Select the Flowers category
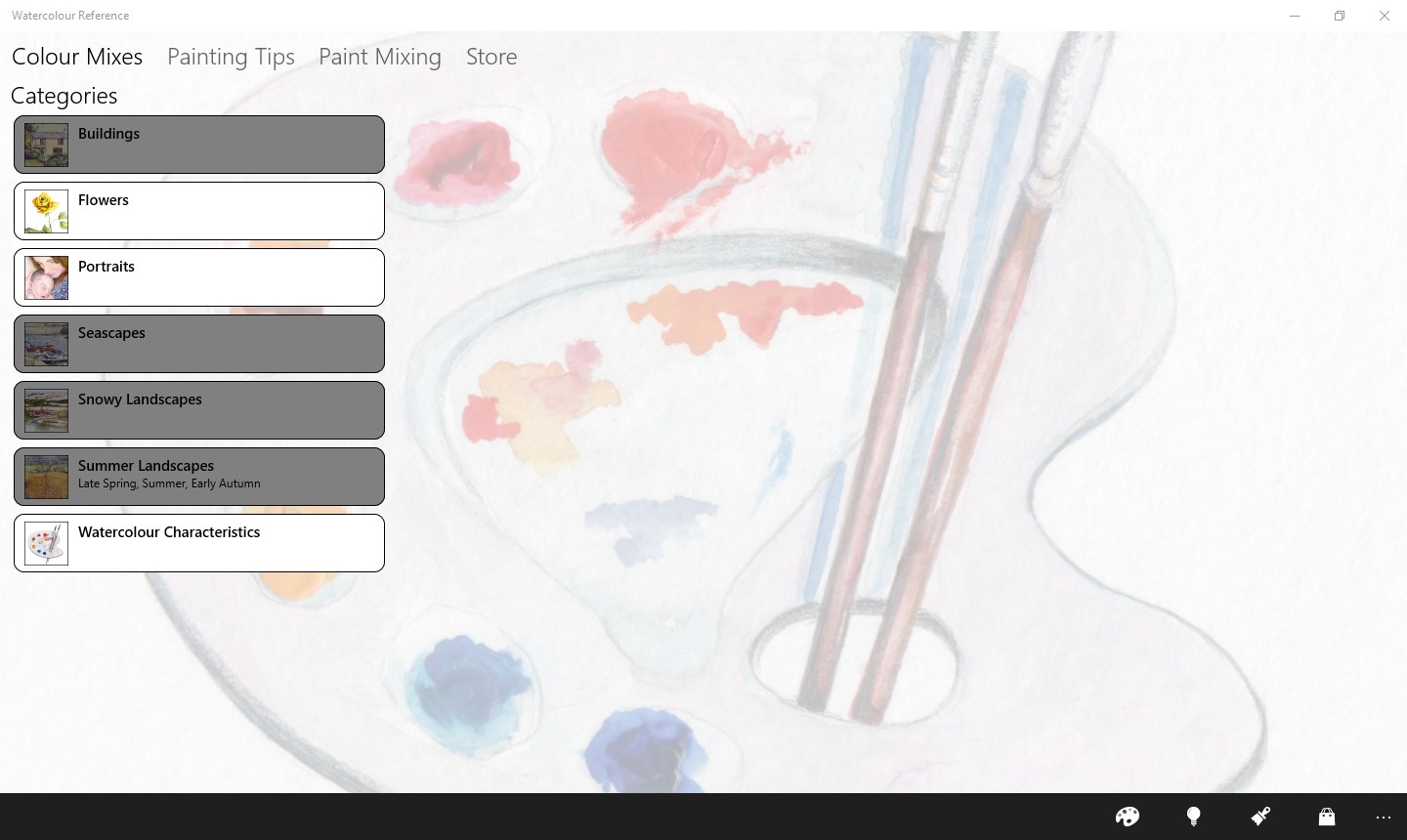Screen dimensions: 1407x840 pyautogui.click(x=199, y=211)
